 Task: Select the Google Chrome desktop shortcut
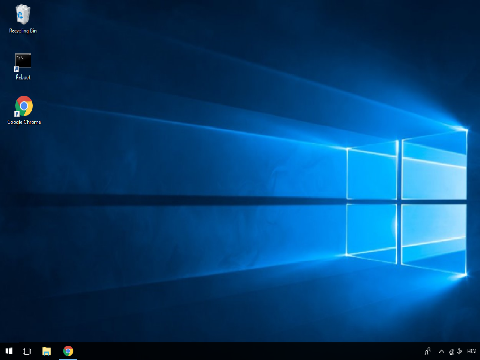click(24, 110)
